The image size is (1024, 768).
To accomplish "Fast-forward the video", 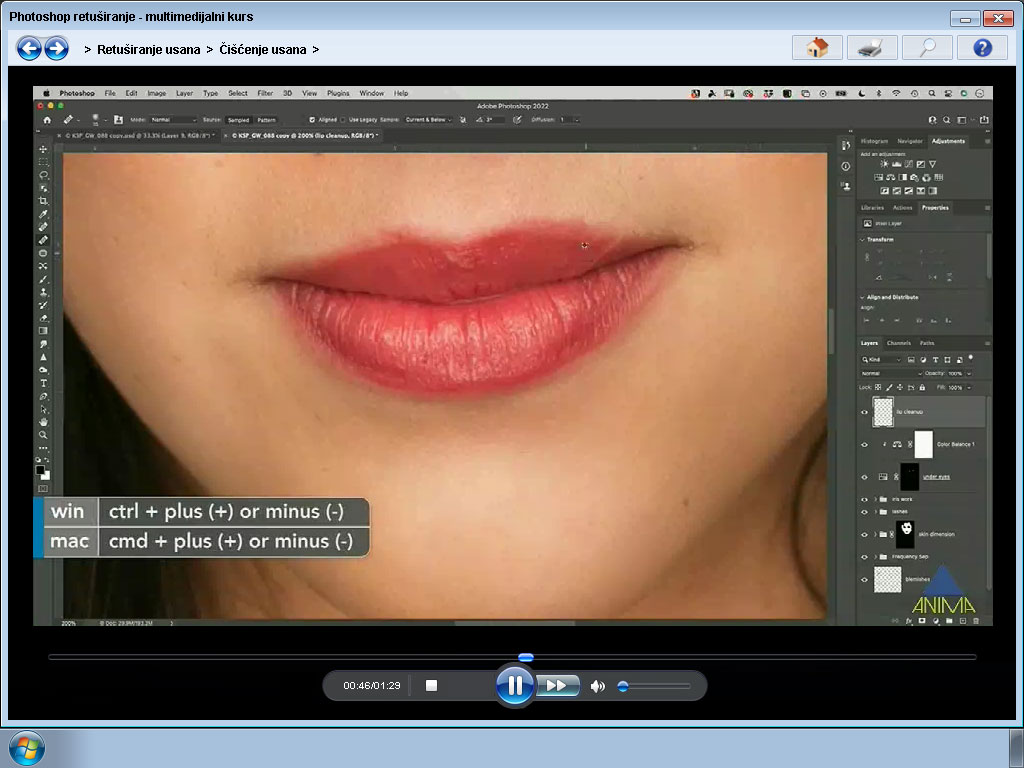I will (x=557, y=685).
